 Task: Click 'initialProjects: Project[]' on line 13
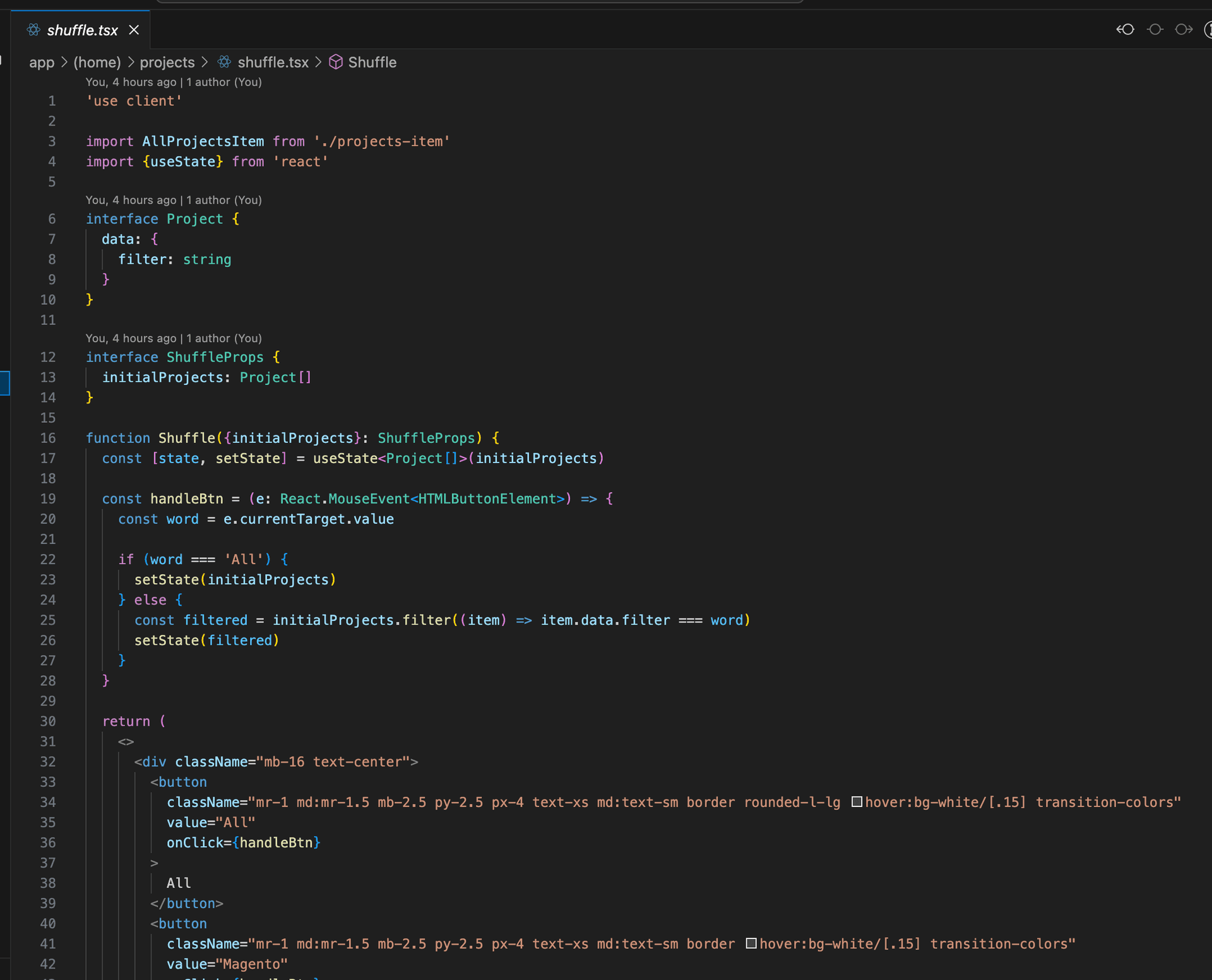207,377
